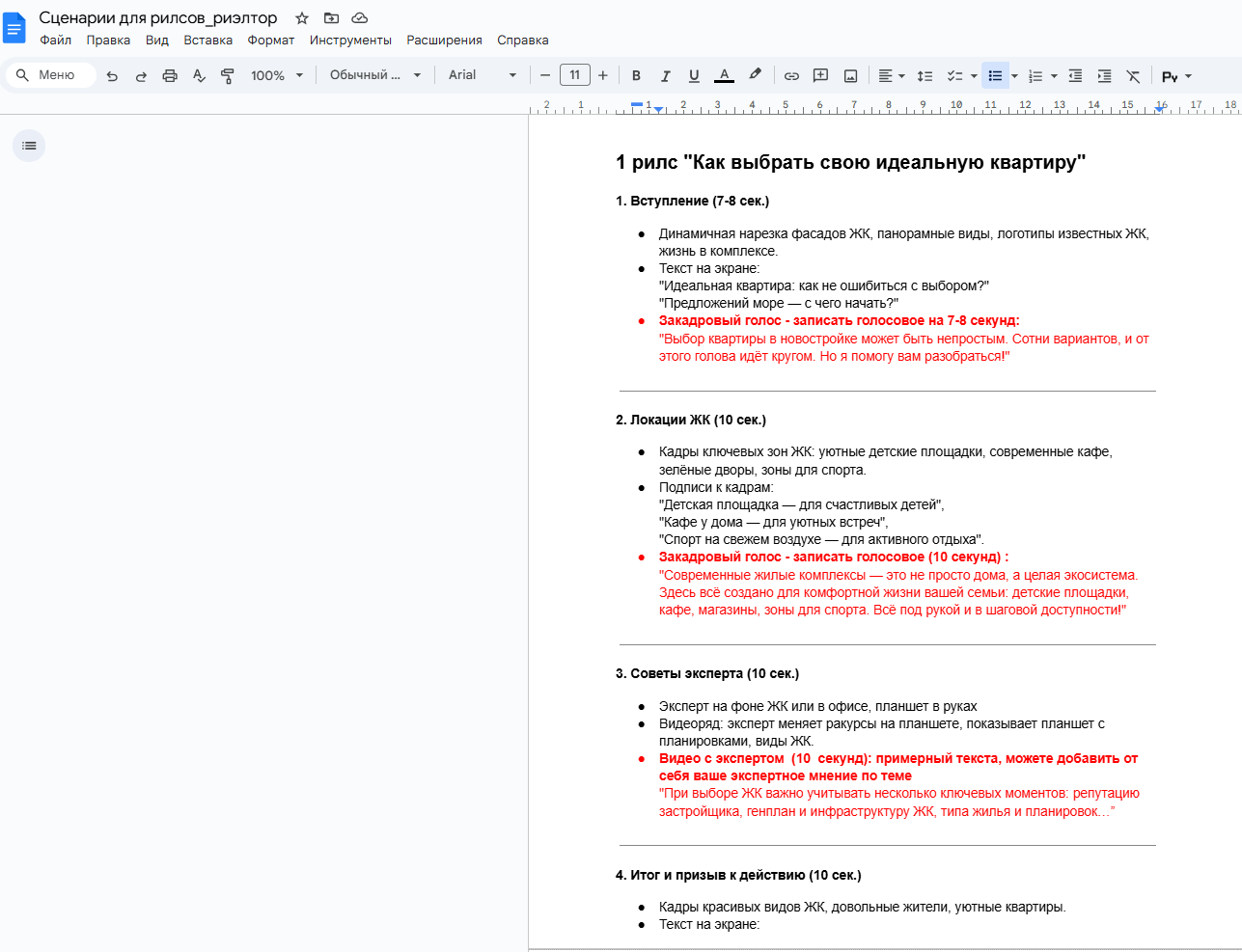
Task: Choose text color via underlined A
Action: pyautogui.click(x=724, y=75)
